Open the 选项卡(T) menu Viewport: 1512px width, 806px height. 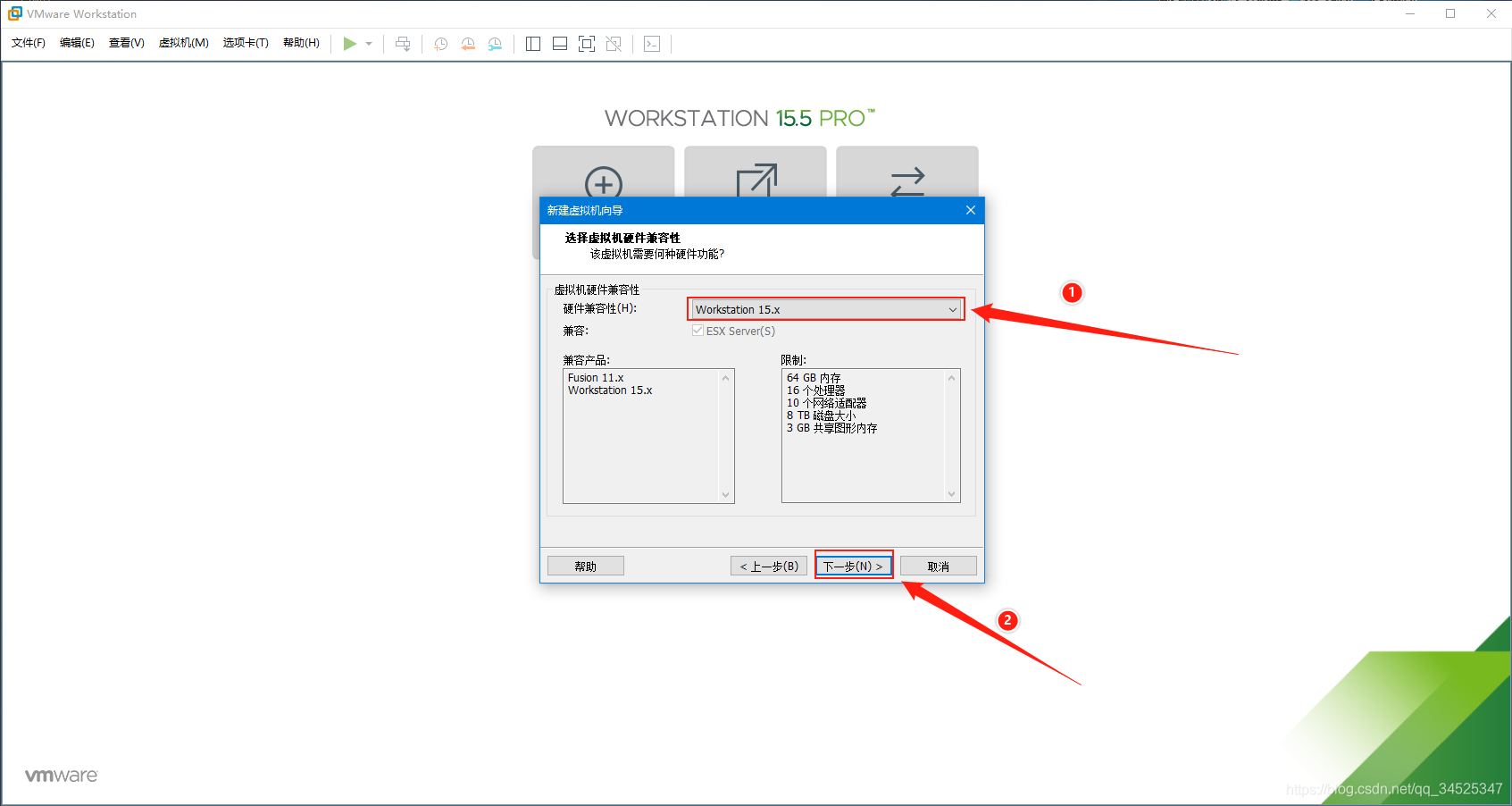(246, 43)
